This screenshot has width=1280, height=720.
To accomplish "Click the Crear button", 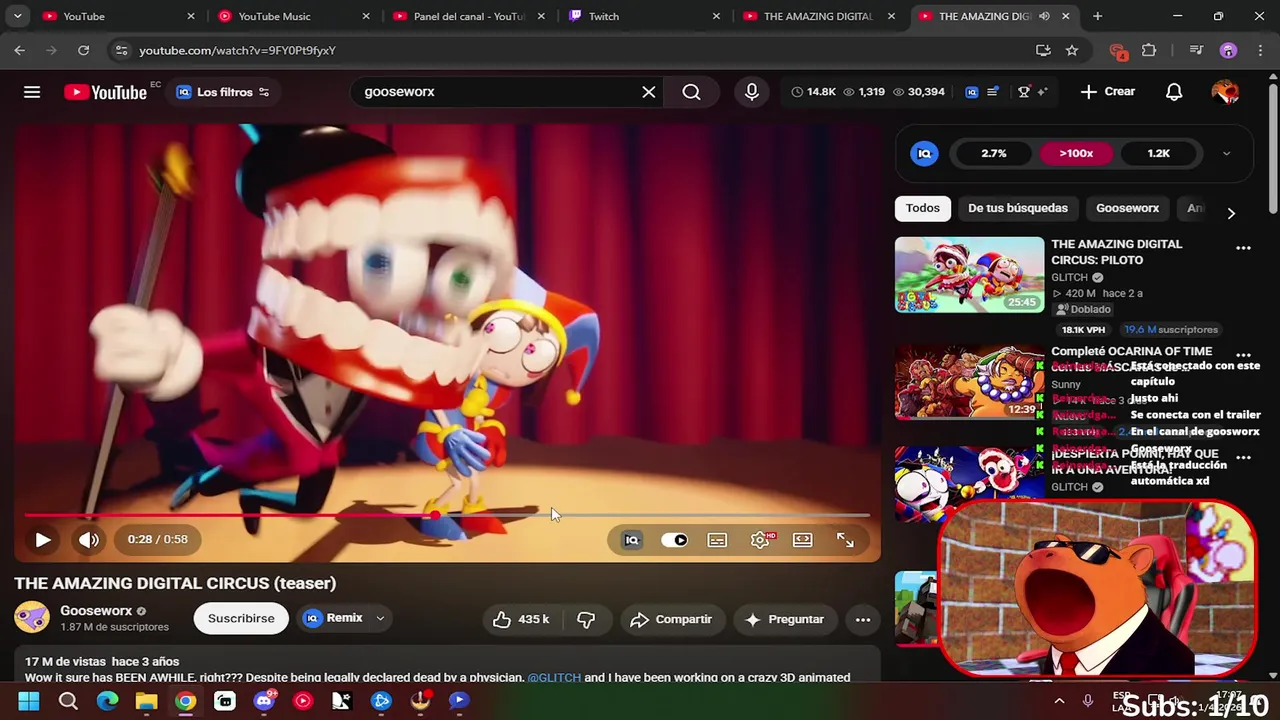I will [1108, 92].
